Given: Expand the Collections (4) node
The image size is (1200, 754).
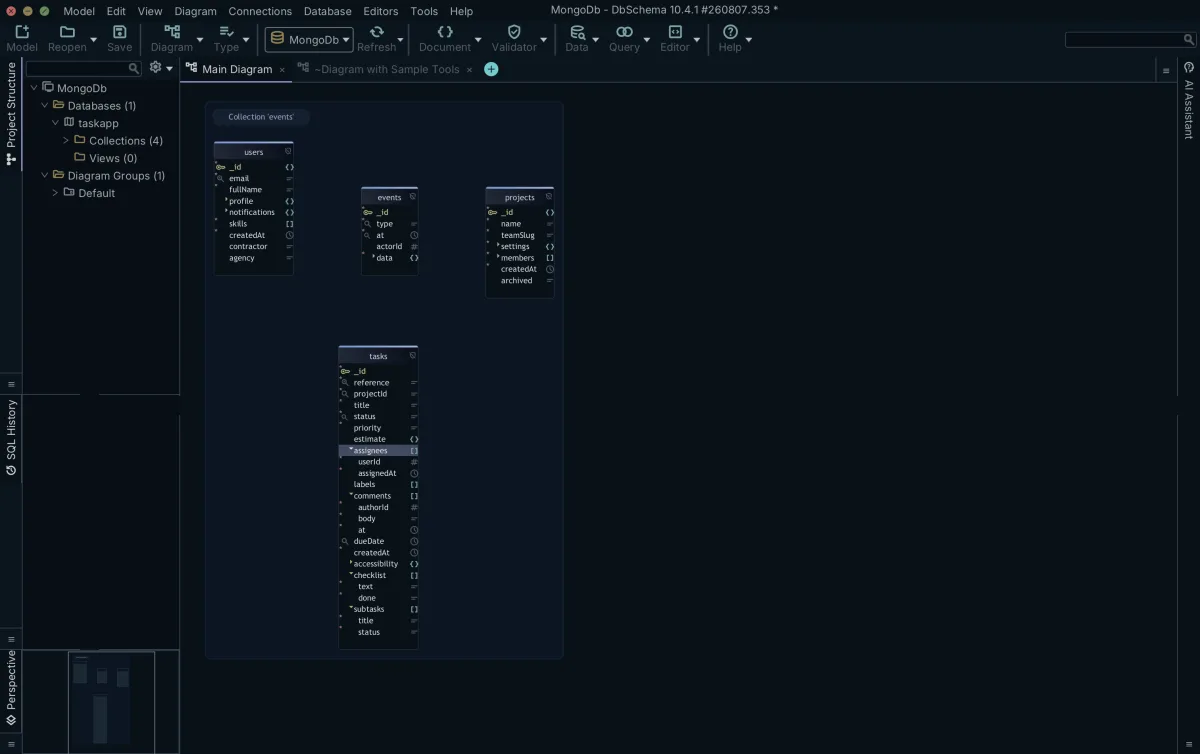Looking at the screenshot, I should pos(66,140).
